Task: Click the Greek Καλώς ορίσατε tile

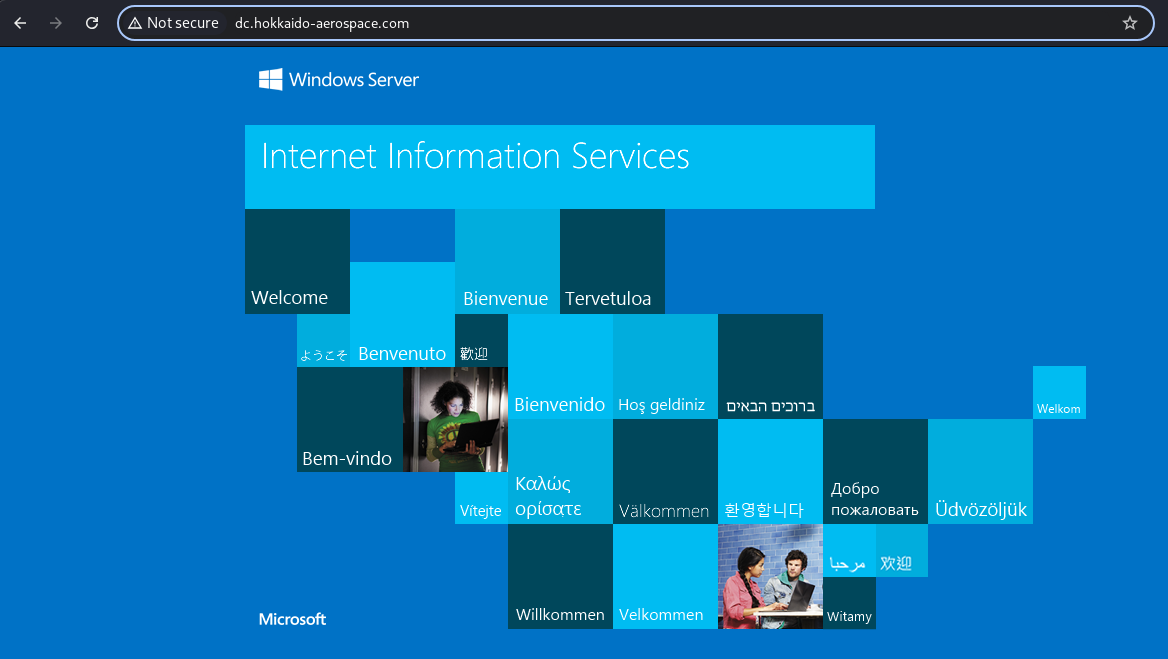Action: (560, 471)
